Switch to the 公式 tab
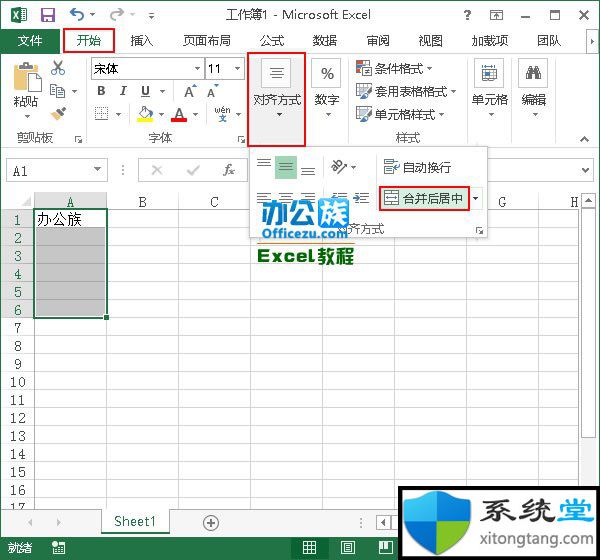Image resolution: width=600 pixels, height=560 pixels. (272, 40)
